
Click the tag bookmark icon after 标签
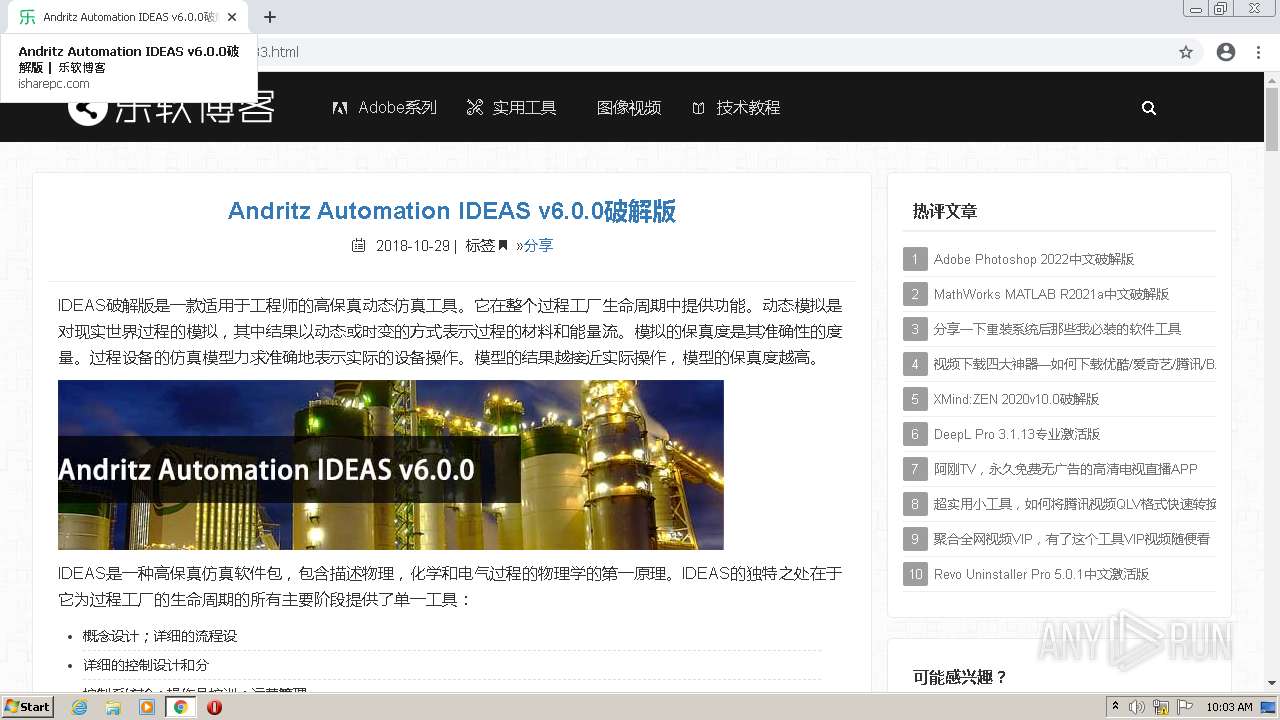(503, 245)
